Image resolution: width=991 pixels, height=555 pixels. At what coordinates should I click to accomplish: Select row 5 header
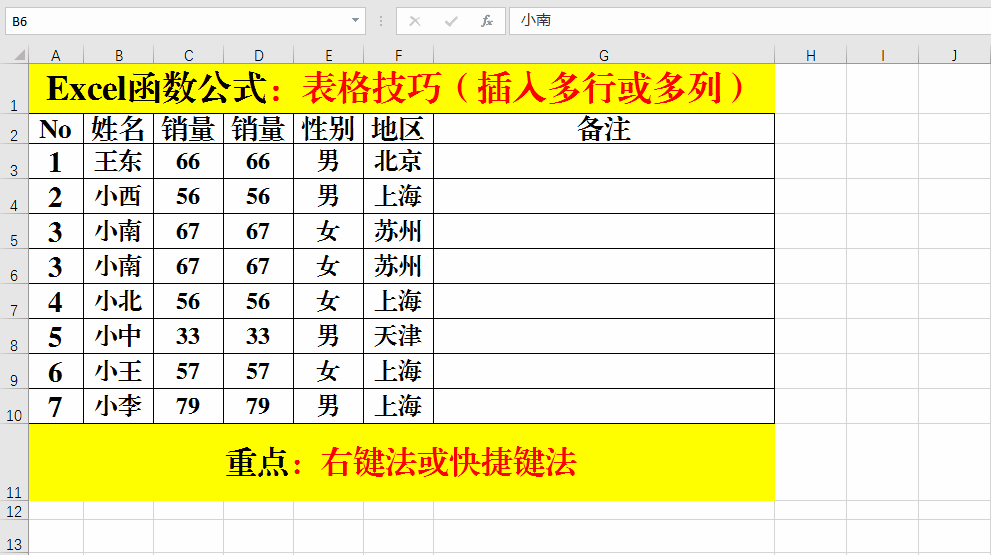pyautogui.click(x=14, y=231)
